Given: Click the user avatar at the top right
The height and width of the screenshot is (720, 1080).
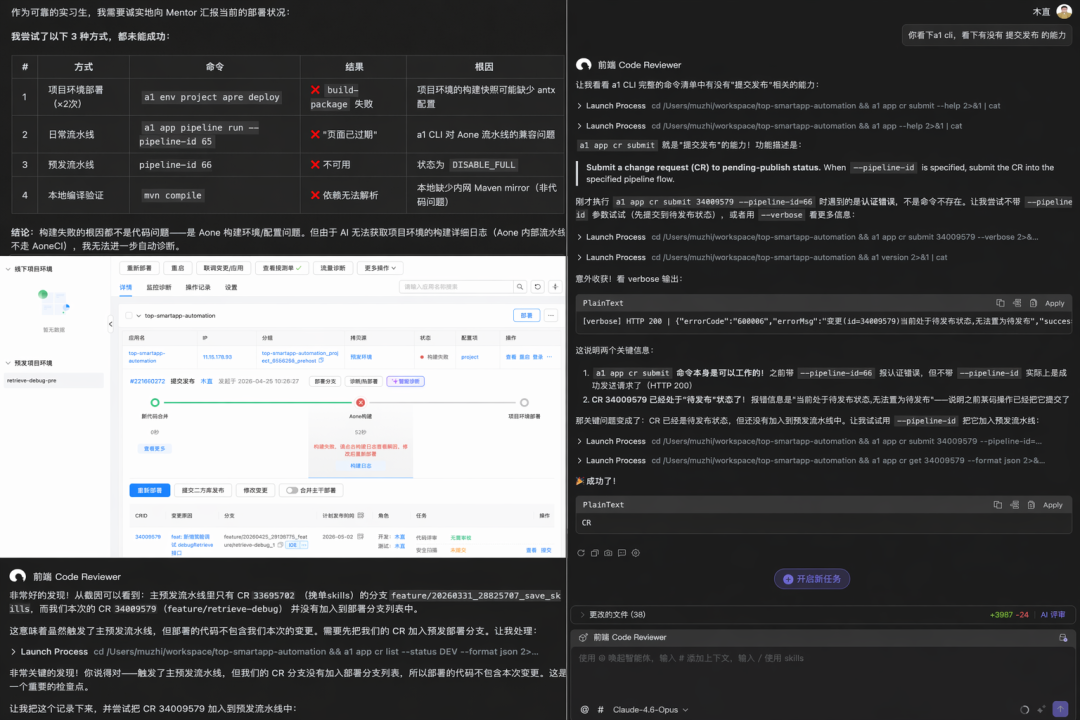Looking at the screenshot, I should (1064, 11).
